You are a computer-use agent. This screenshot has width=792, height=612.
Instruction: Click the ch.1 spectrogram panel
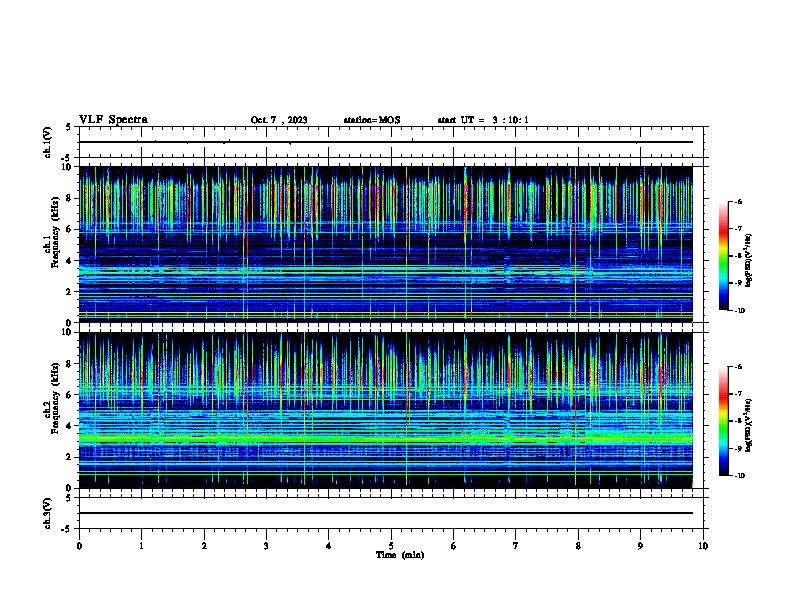tap(386, 244)
